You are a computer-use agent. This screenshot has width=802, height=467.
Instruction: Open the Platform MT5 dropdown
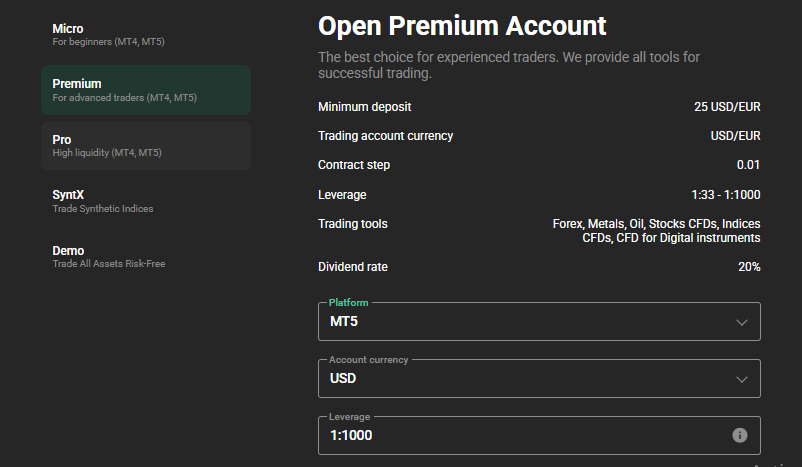pos(539,322)
